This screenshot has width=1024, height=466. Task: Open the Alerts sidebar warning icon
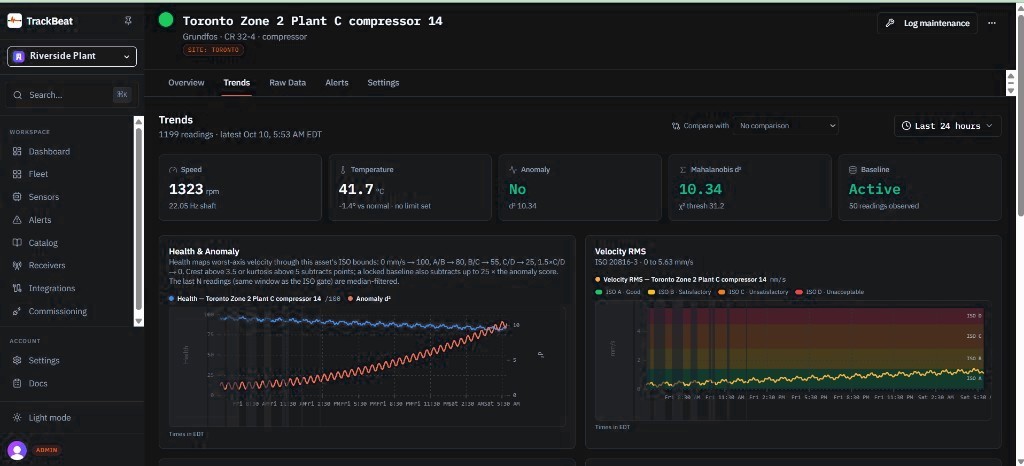pyautogui.click(x=17, y=220)
